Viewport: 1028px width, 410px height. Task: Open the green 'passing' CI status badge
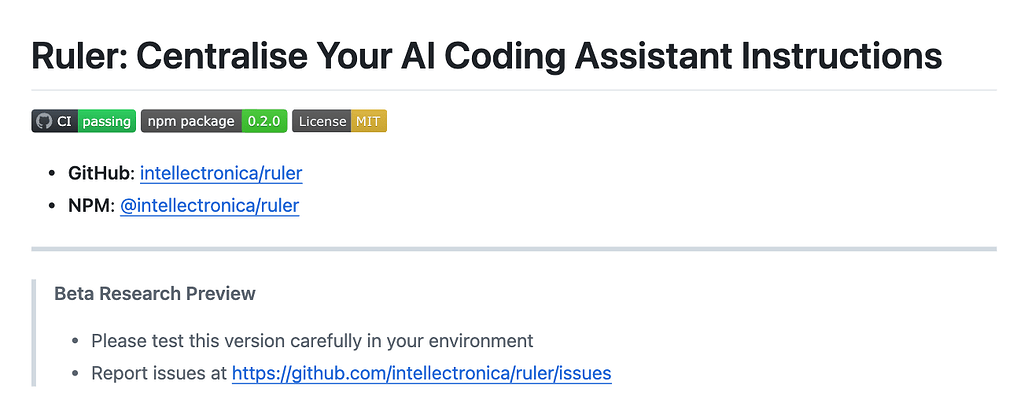[107, 121]
